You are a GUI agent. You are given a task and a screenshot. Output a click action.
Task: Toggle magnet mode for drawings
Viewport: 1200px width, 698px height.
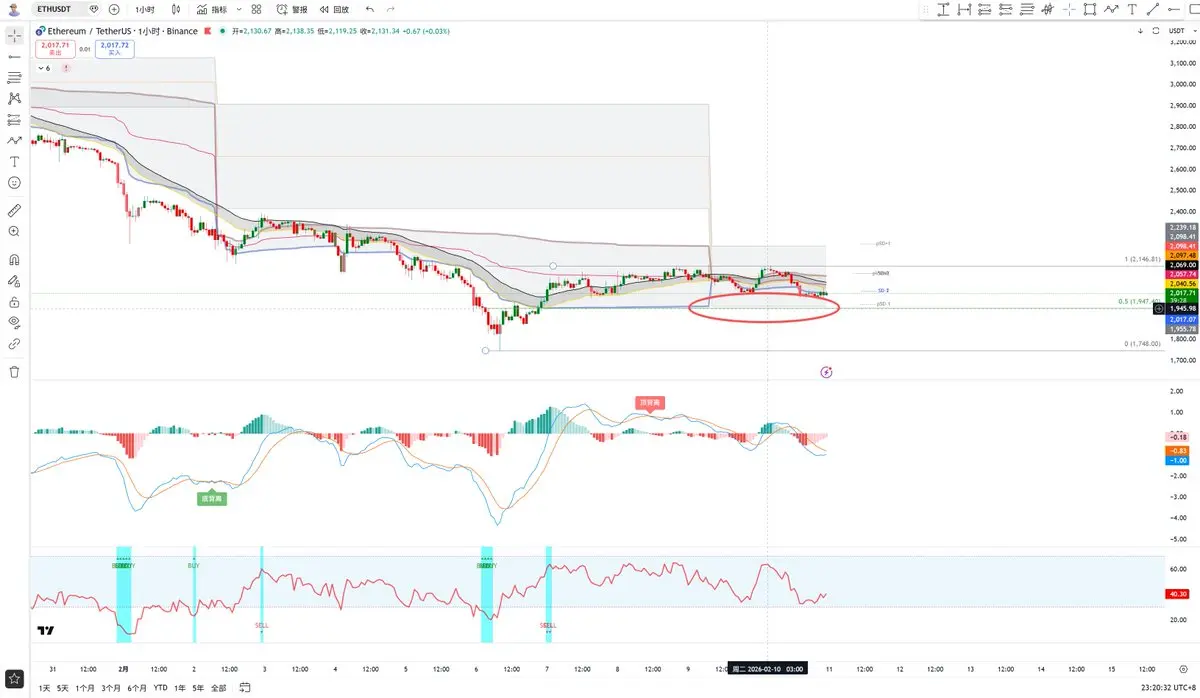pyautogui.click(x=14, y=259)
